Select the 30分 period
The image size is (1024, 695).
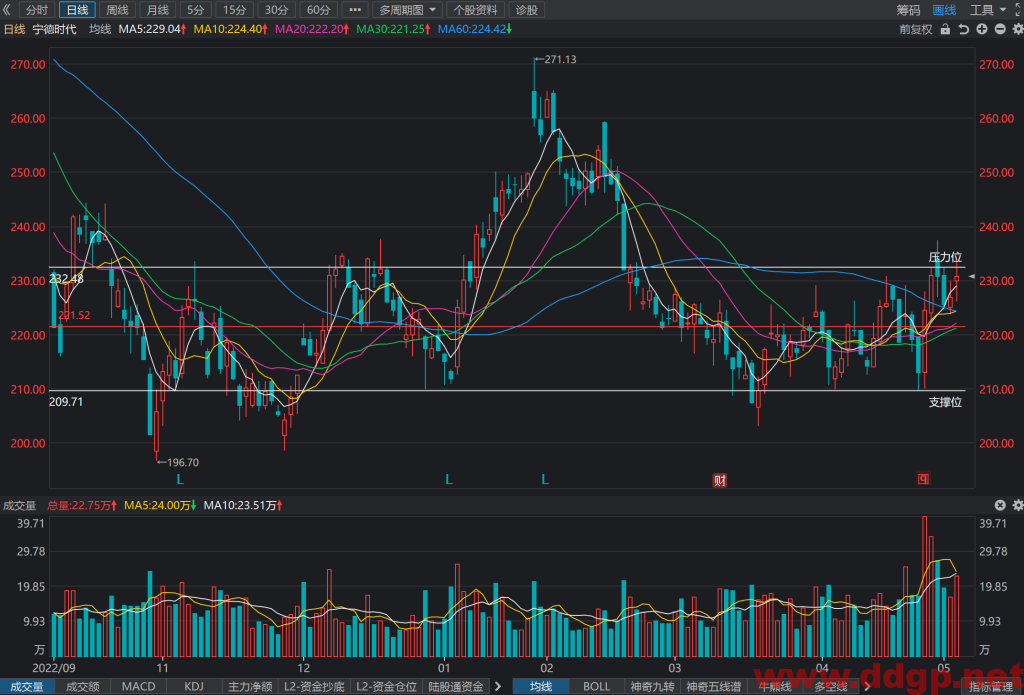point(276,10)
